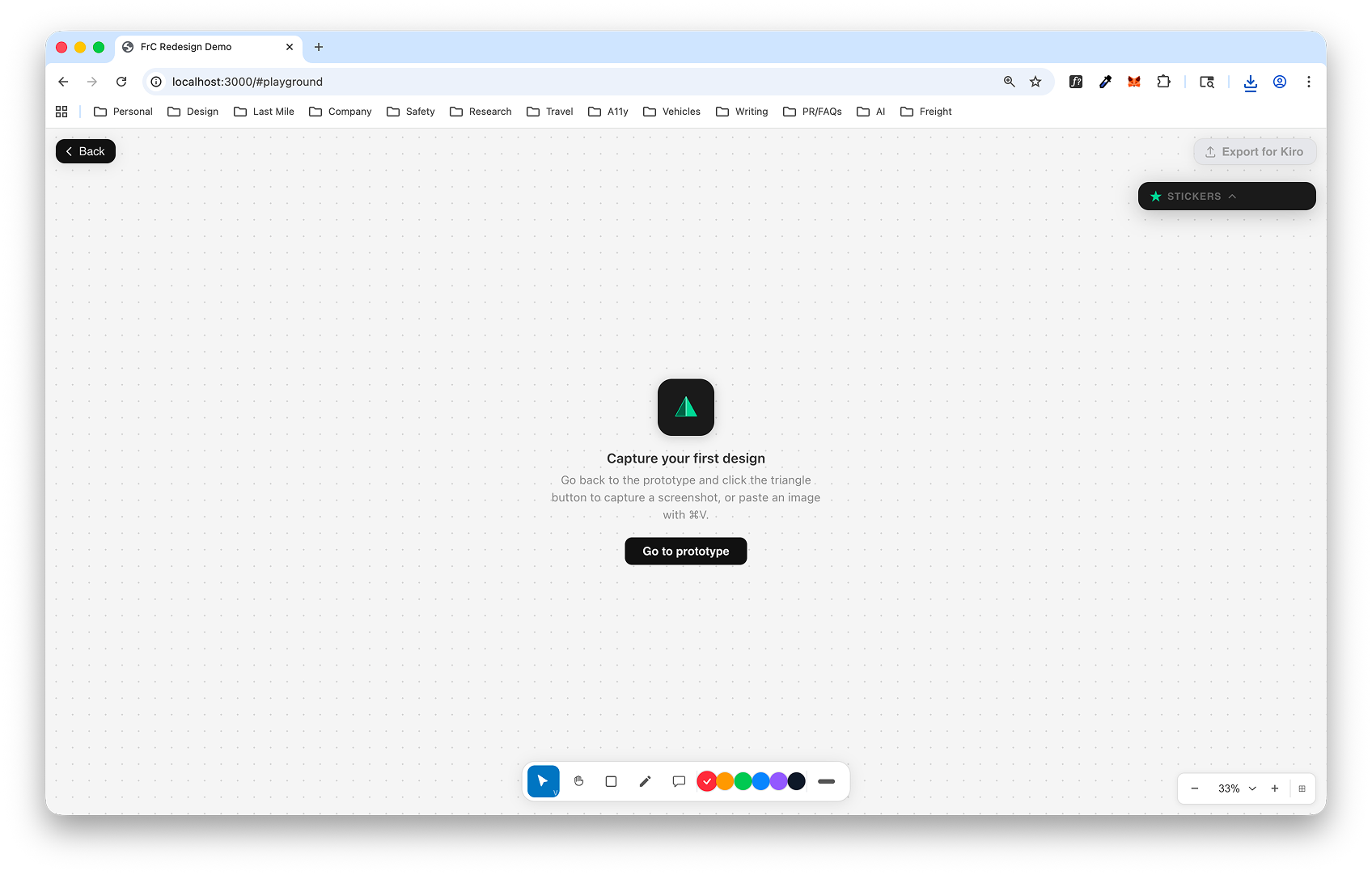Select the rectangle shape tool
1372x875 pixels.
(x=611, y=780)
